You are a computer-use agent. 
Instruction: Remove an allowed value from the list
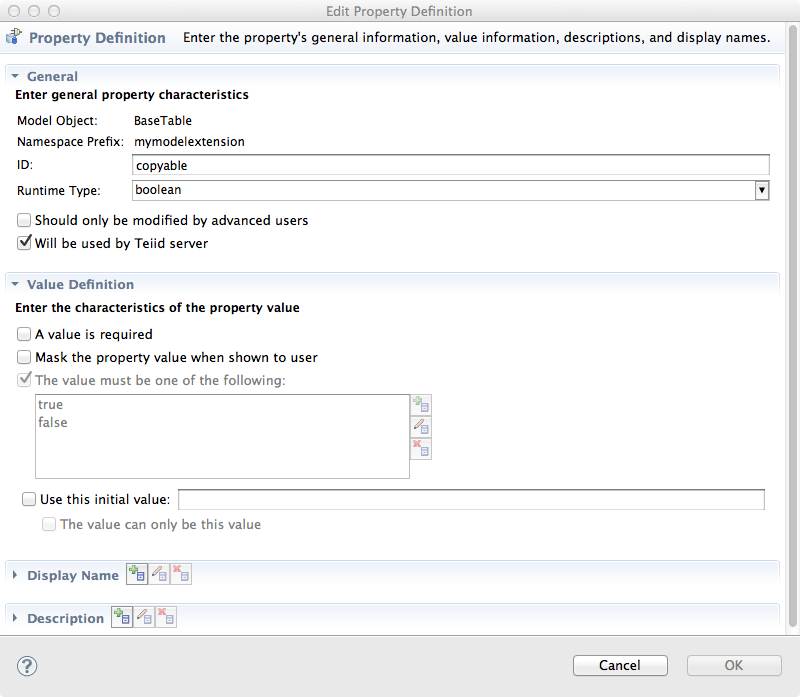point(420,448)
